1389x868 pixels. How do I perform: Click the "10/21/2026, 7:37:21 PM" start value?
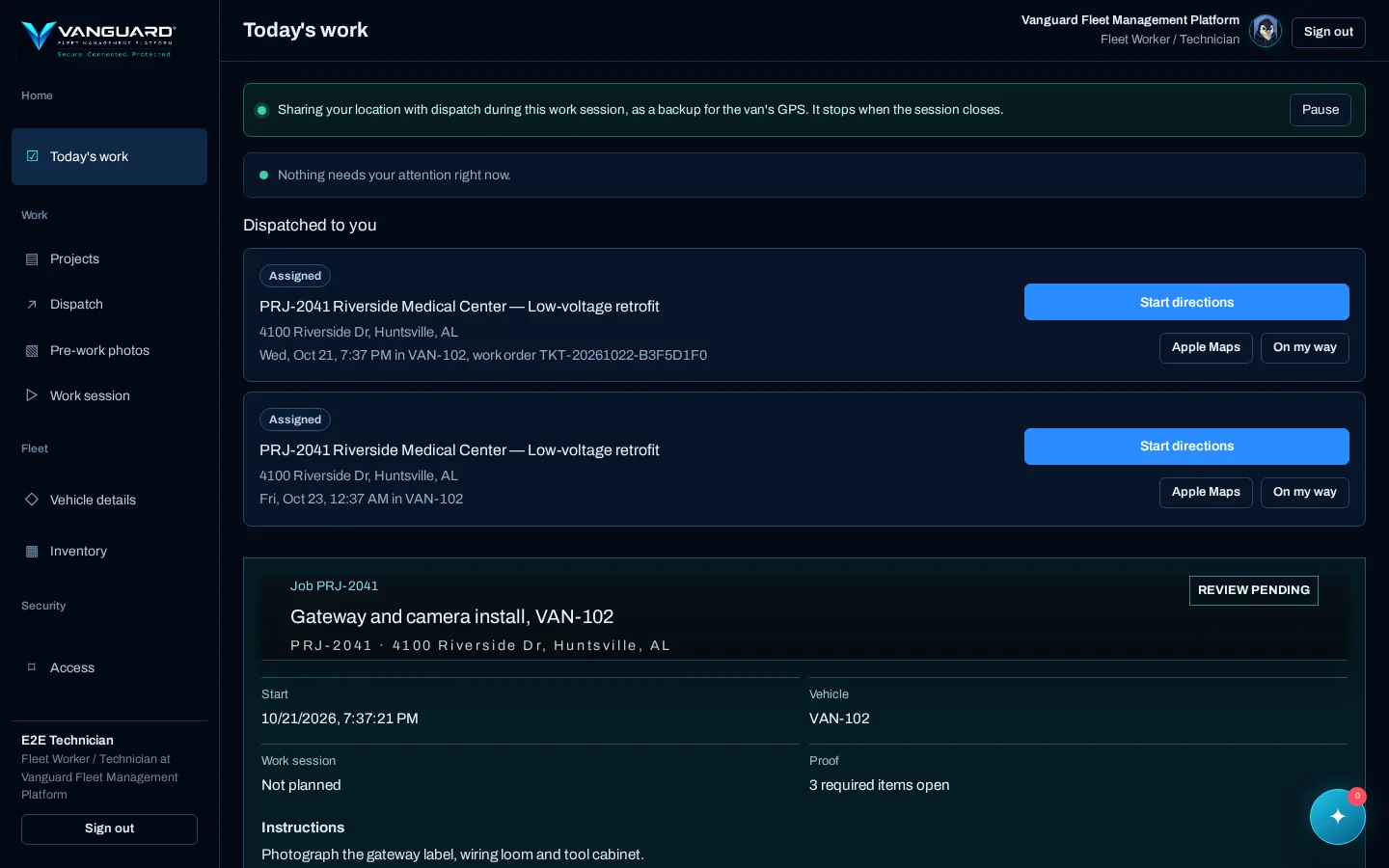340,719
